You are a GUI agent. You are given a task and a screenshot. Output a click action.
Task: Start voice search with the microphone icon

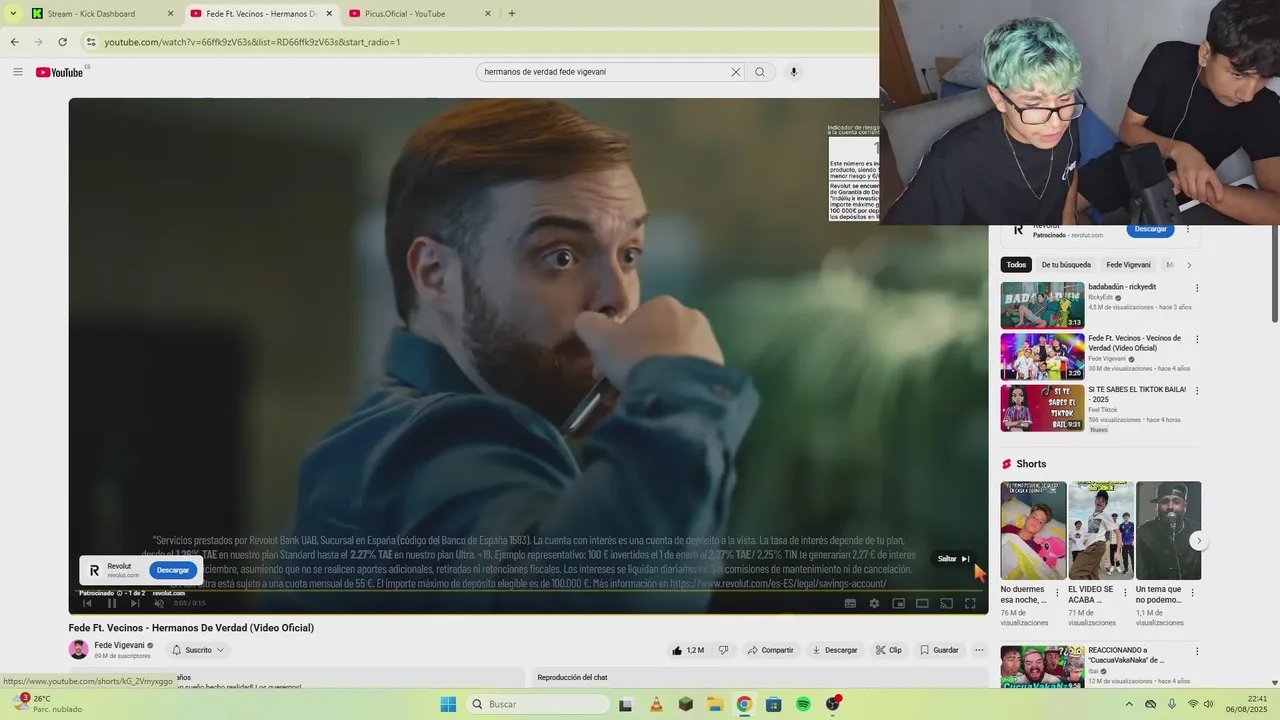pos(794,72)
